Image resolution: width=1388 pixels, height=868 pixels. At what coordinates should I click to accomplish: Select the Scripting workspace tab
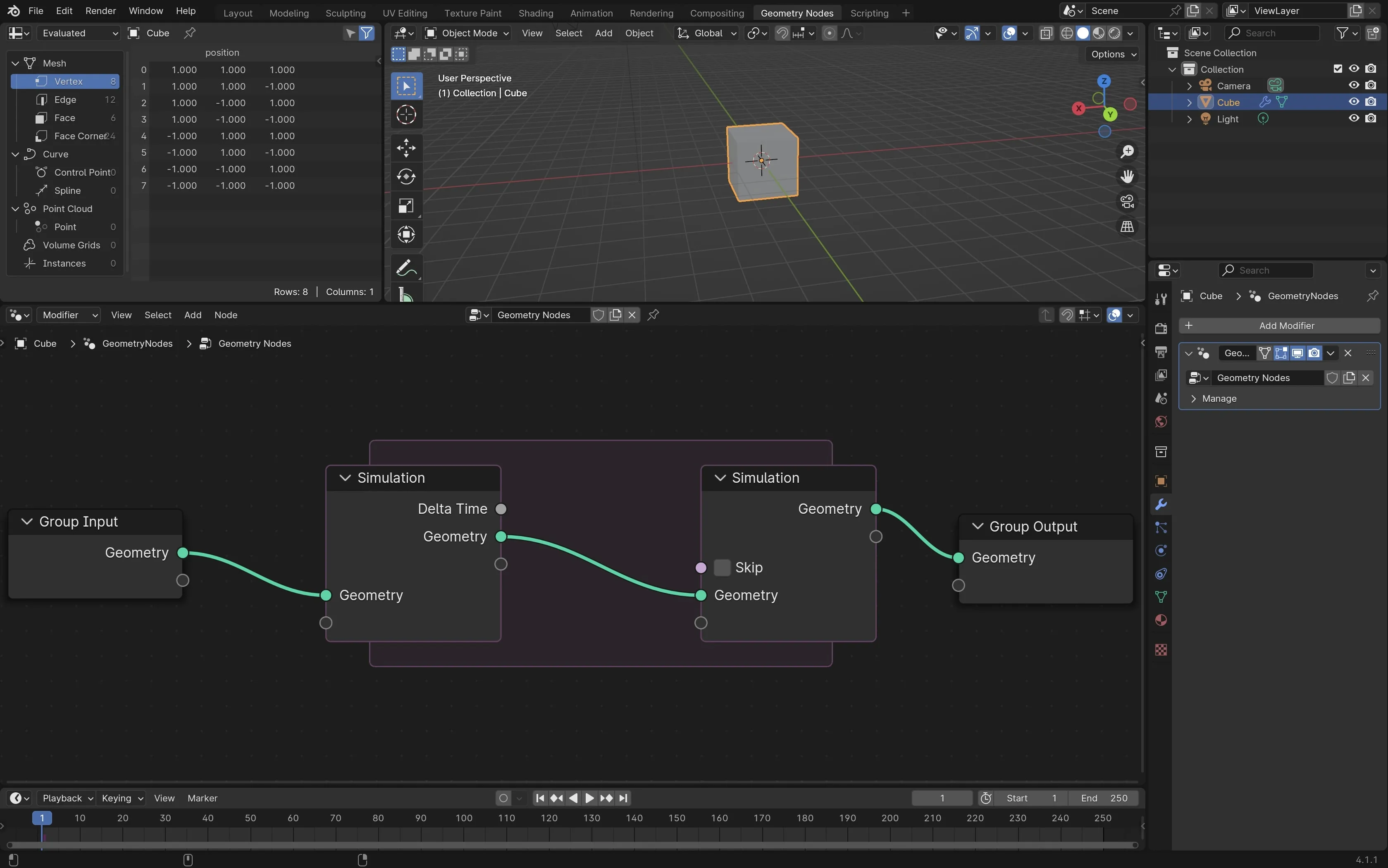[x=868, y=12]
